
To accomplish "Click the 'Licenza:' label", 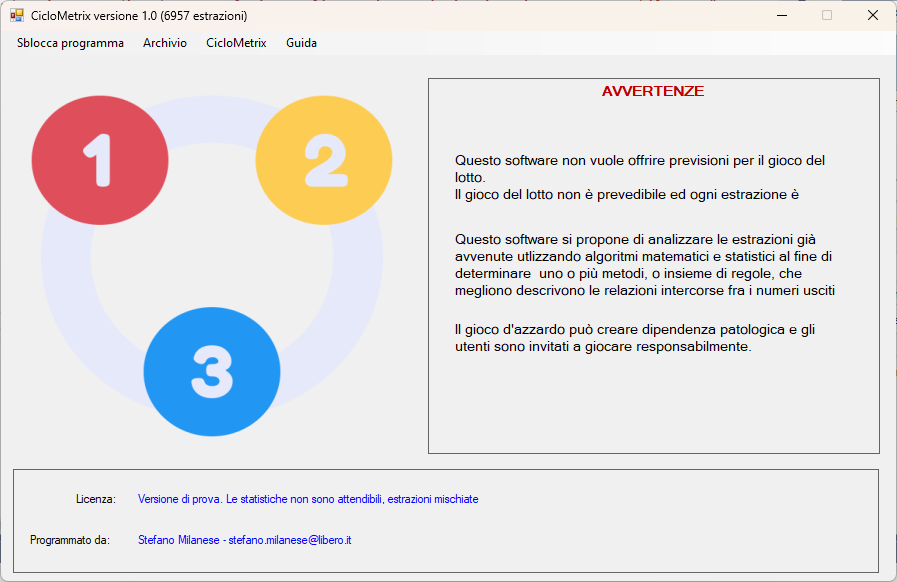I will click(96, 499).
